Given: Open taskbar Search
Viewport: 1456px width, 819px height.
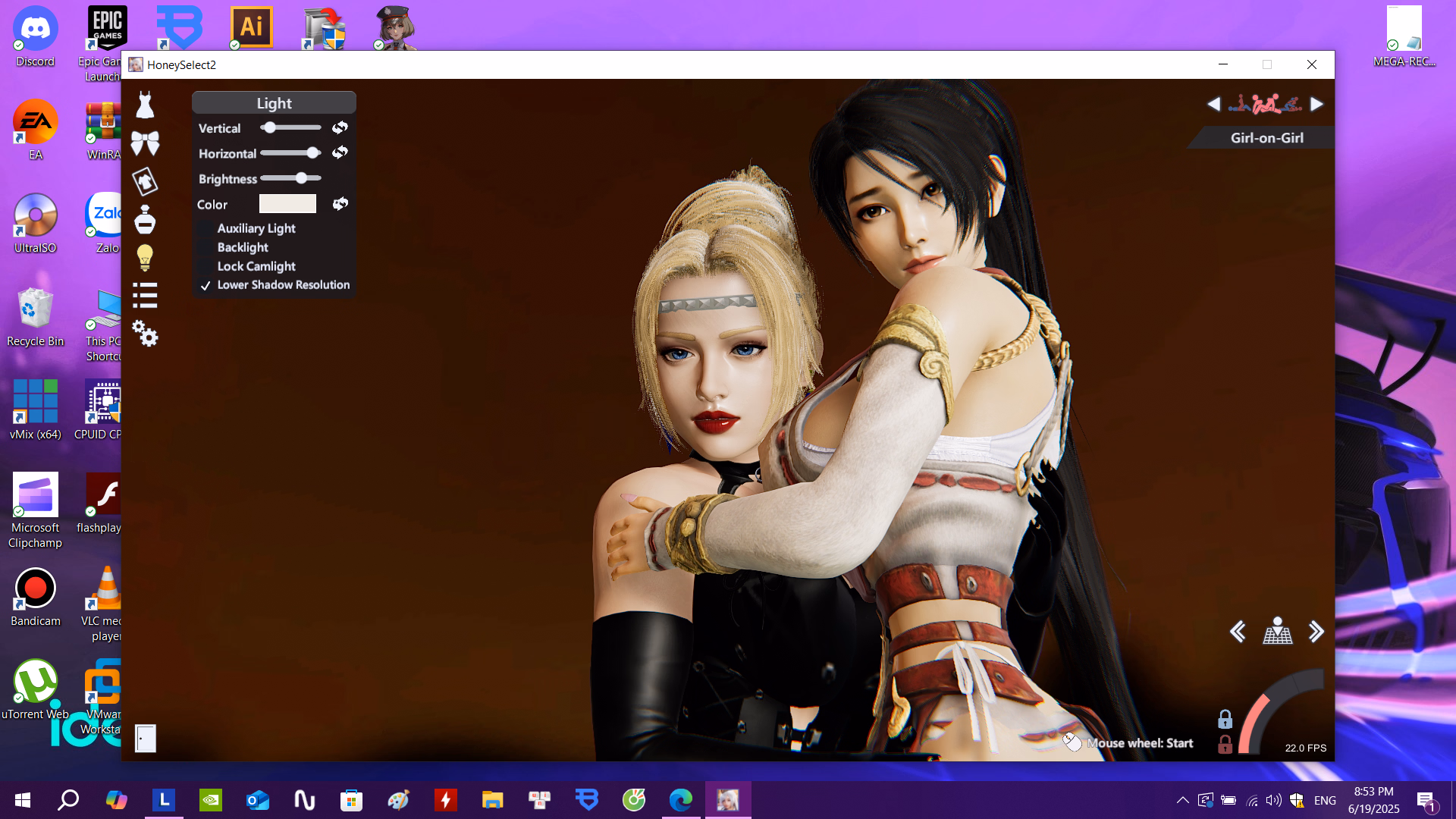Looking at the screenshot, I should pos(69,800).
